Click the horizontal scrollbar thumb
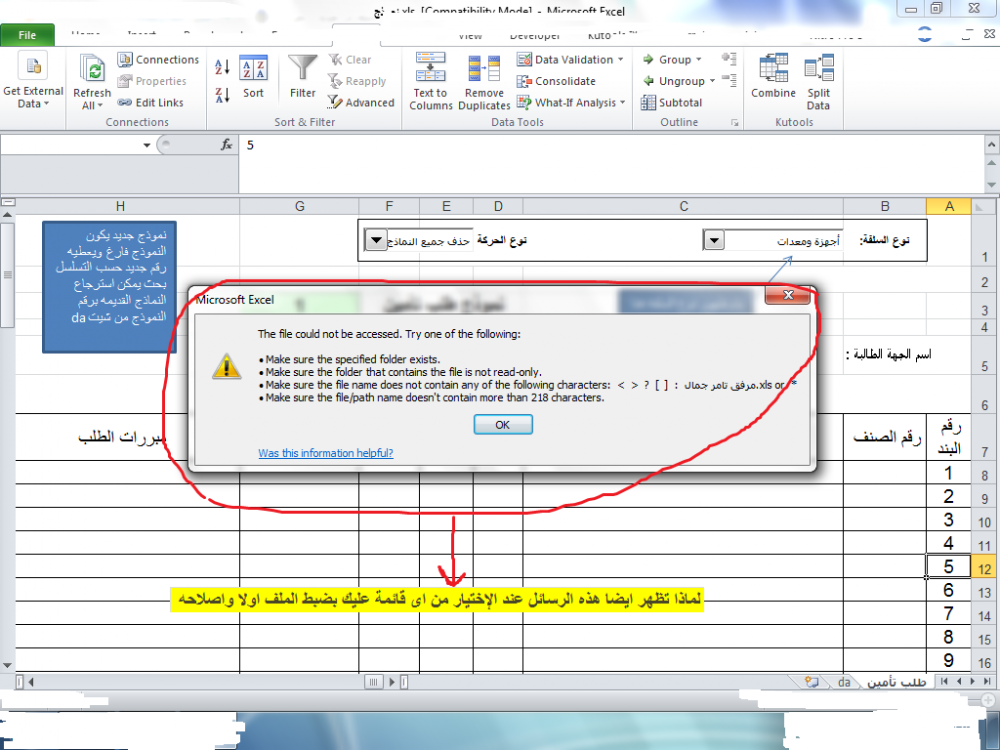 pyautogui.click(x=374, y=682)
